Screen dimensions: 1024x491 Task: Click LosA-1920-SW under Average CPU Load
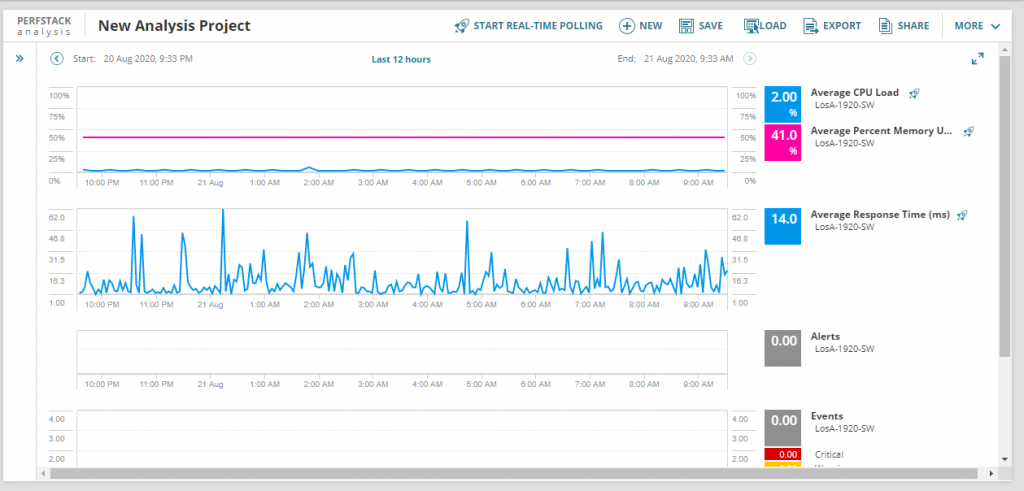click(x=844, y=105)
